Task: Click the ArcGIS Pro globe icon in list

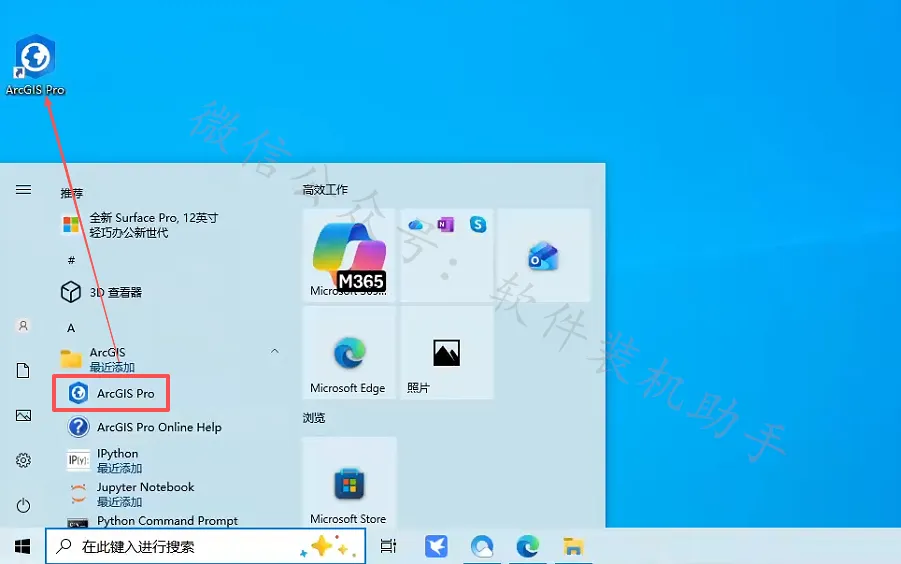Action: pos(78,393)
